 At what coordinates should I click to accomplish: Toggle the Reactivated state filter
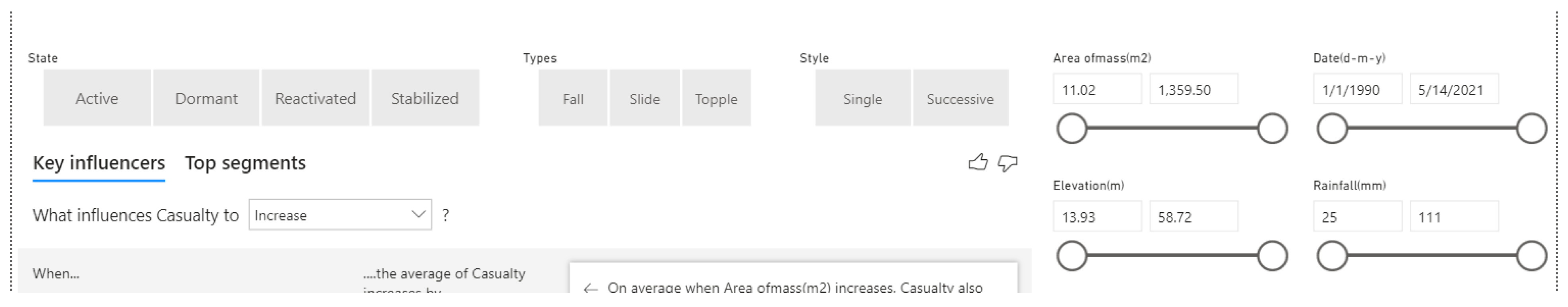315,98
